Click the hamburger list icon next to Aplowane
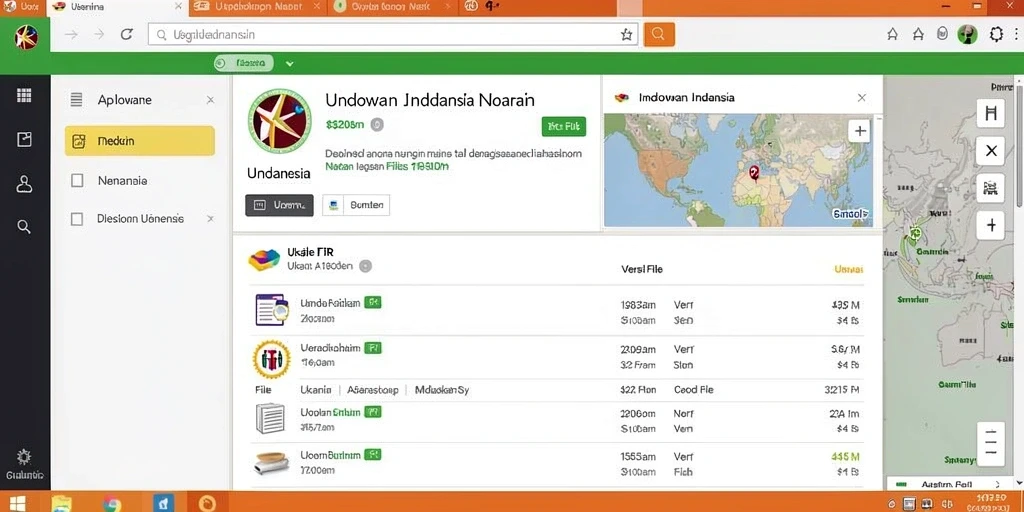 coord(76,100)
